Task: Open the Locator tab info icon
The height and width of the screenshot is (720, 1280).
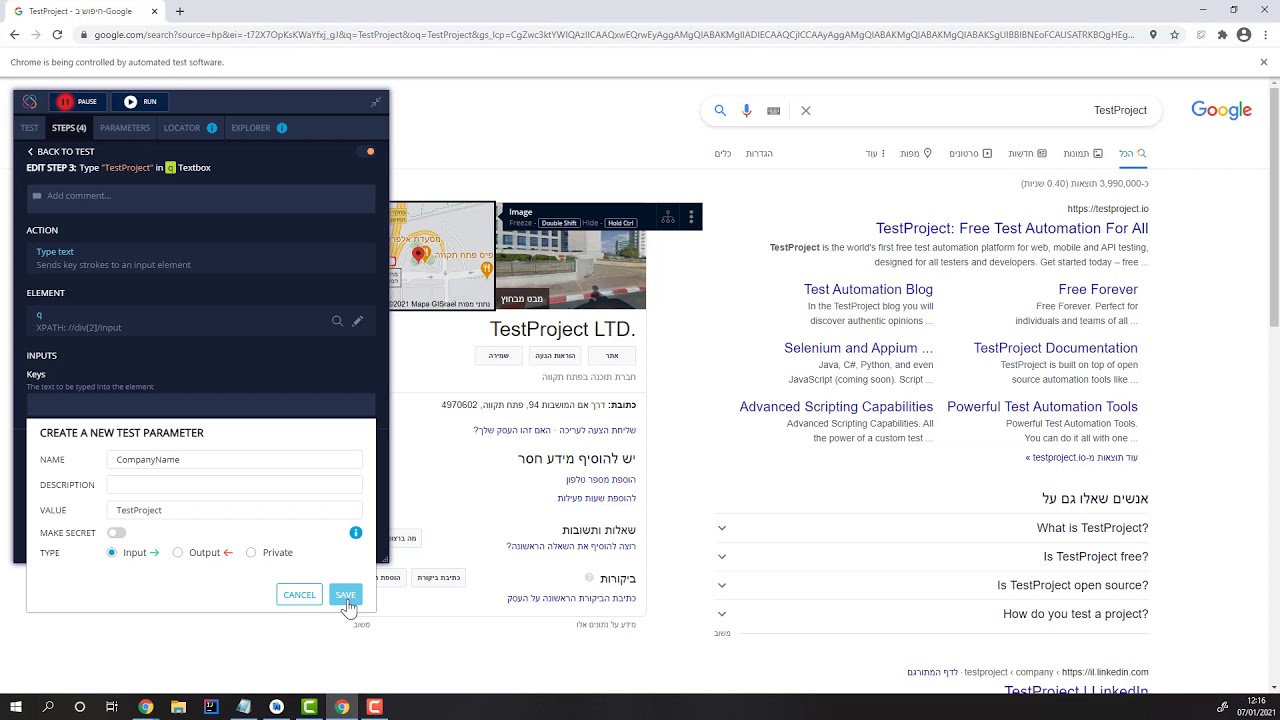Action: (212, 128)
